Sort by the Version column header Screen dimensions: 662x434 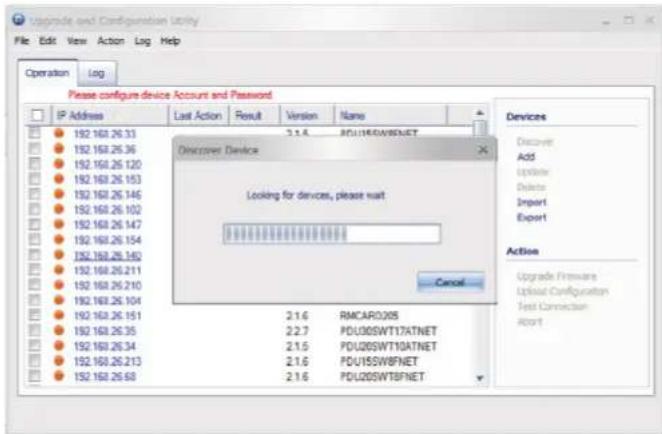(307, 115)
